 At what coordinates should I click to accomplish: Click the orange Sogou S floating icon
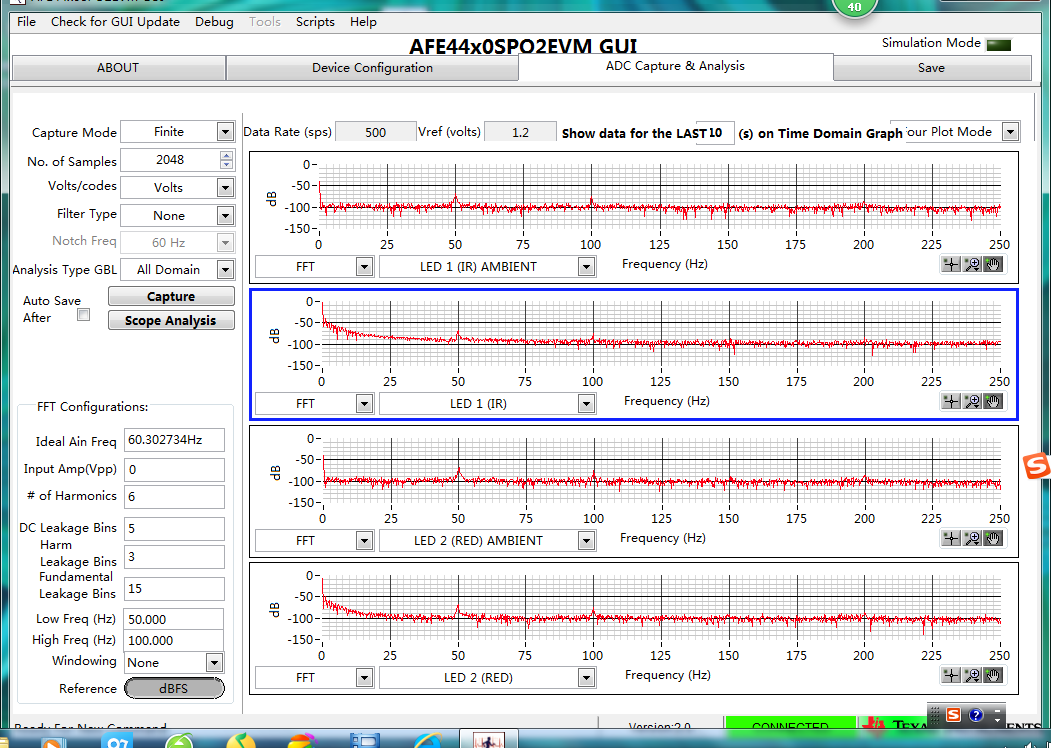pos(1037,466)
